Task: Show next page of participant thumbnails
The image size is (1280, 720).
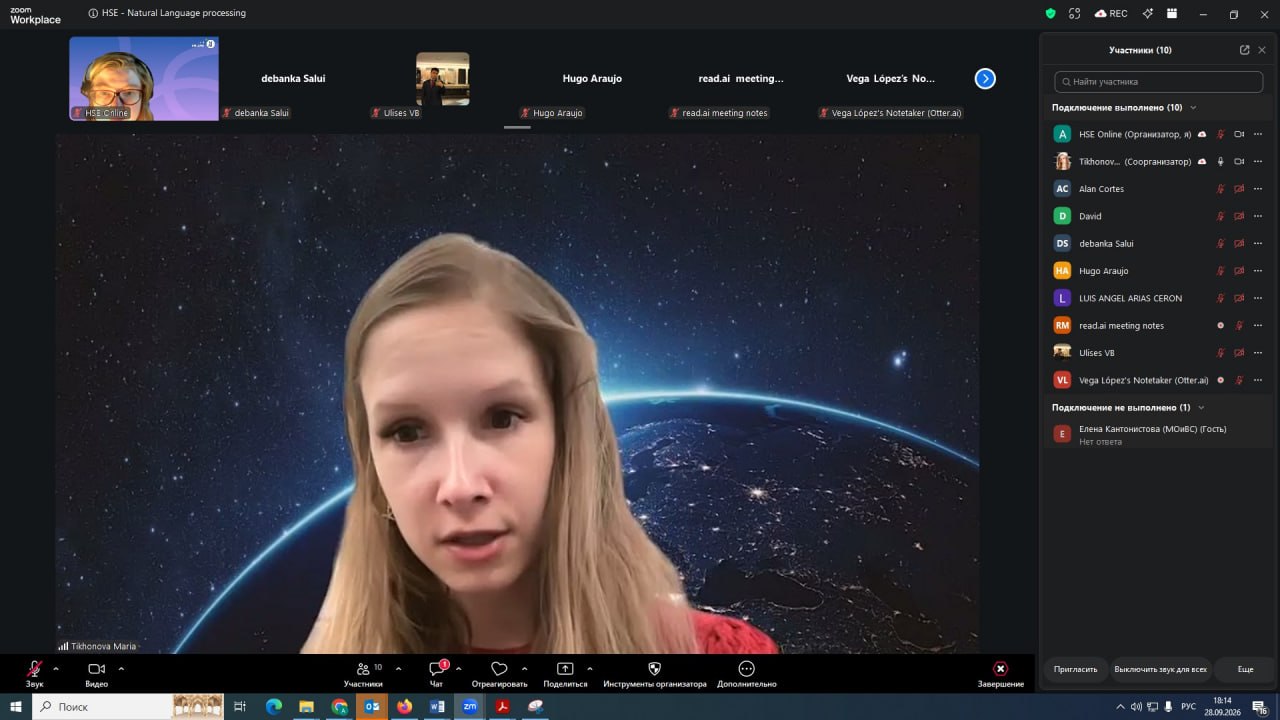Action: (985, 78)
